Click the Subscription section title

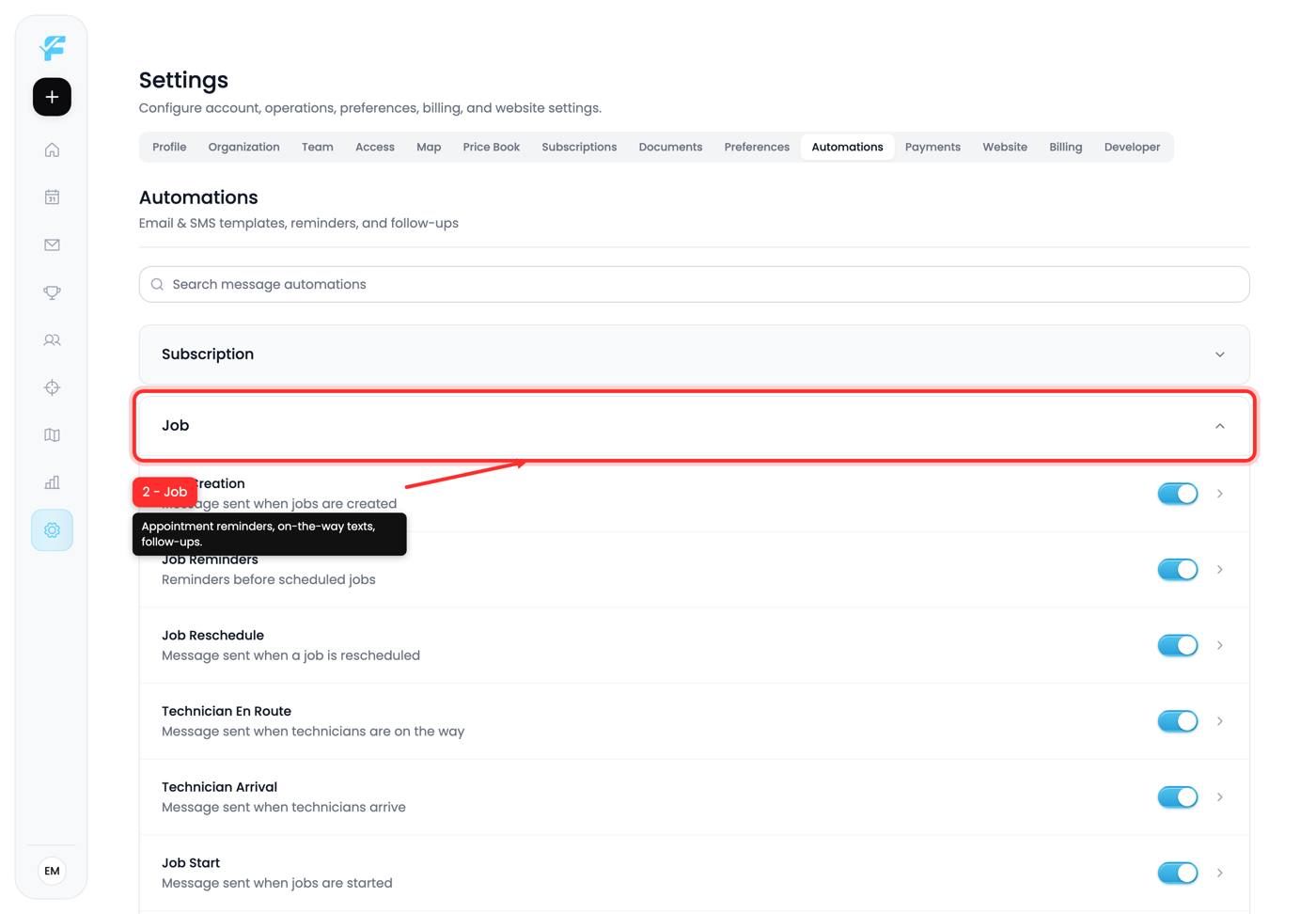[x=208, y=355]
